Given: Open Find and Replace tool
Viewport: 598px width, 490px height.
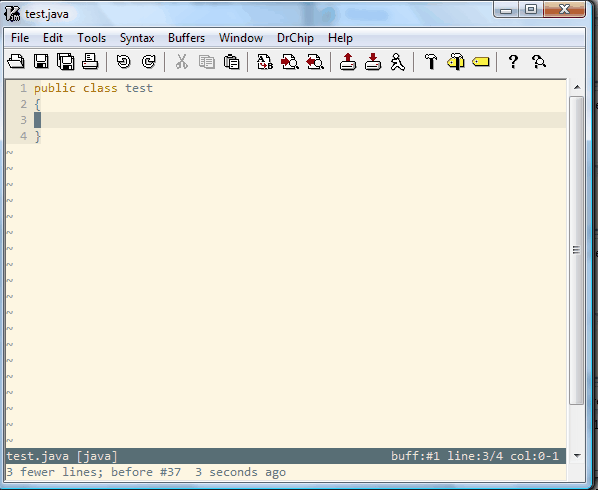Looking at the screenshot, I should pos(265,61).
